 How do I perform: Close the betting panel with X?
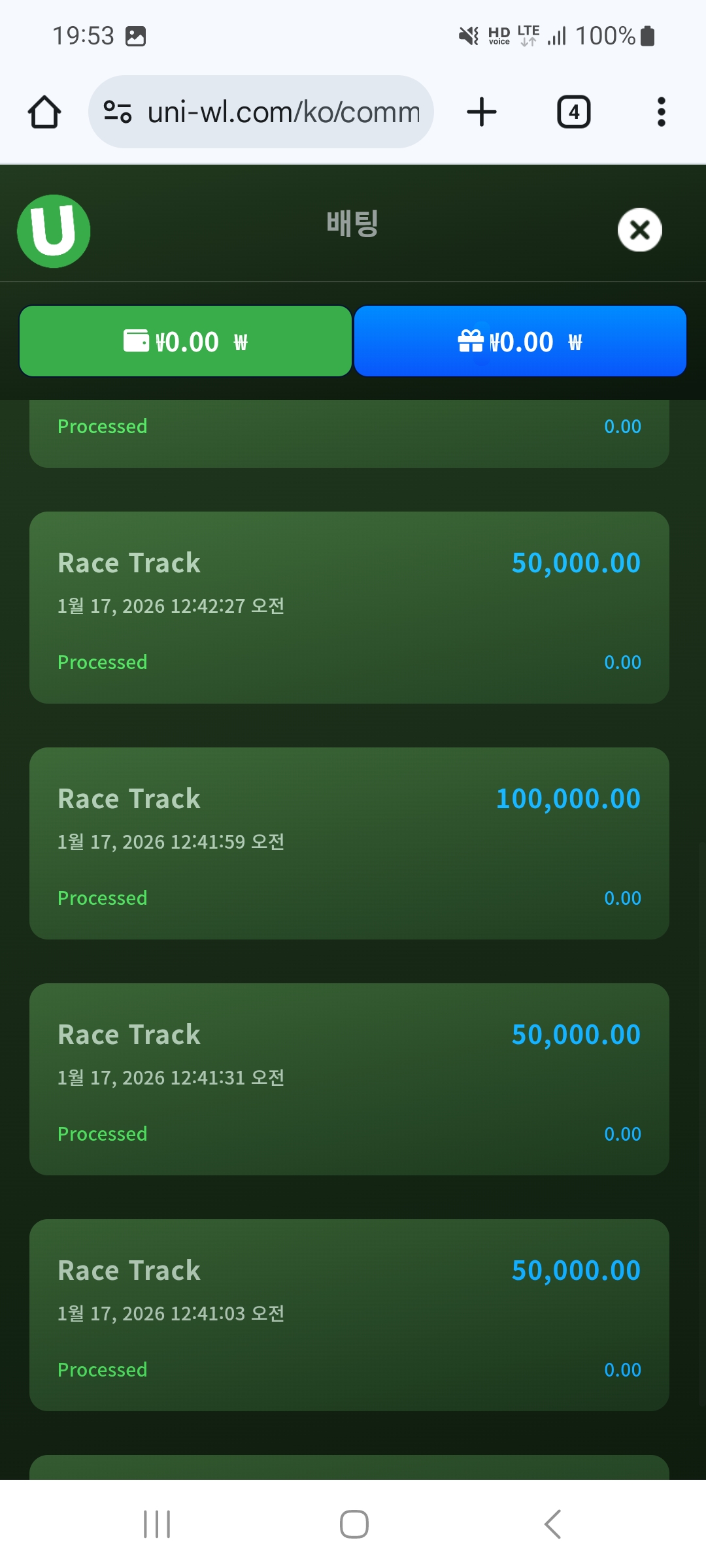[x=639, y=230]
